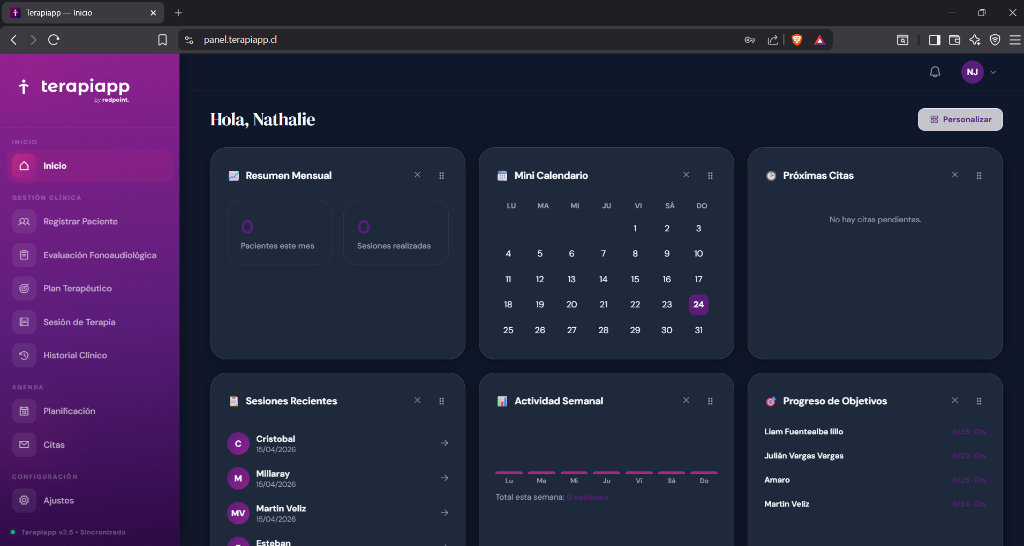Open Brave Wallet icon
Screen dimensions: 1024x546
click(x=954, y=40)
